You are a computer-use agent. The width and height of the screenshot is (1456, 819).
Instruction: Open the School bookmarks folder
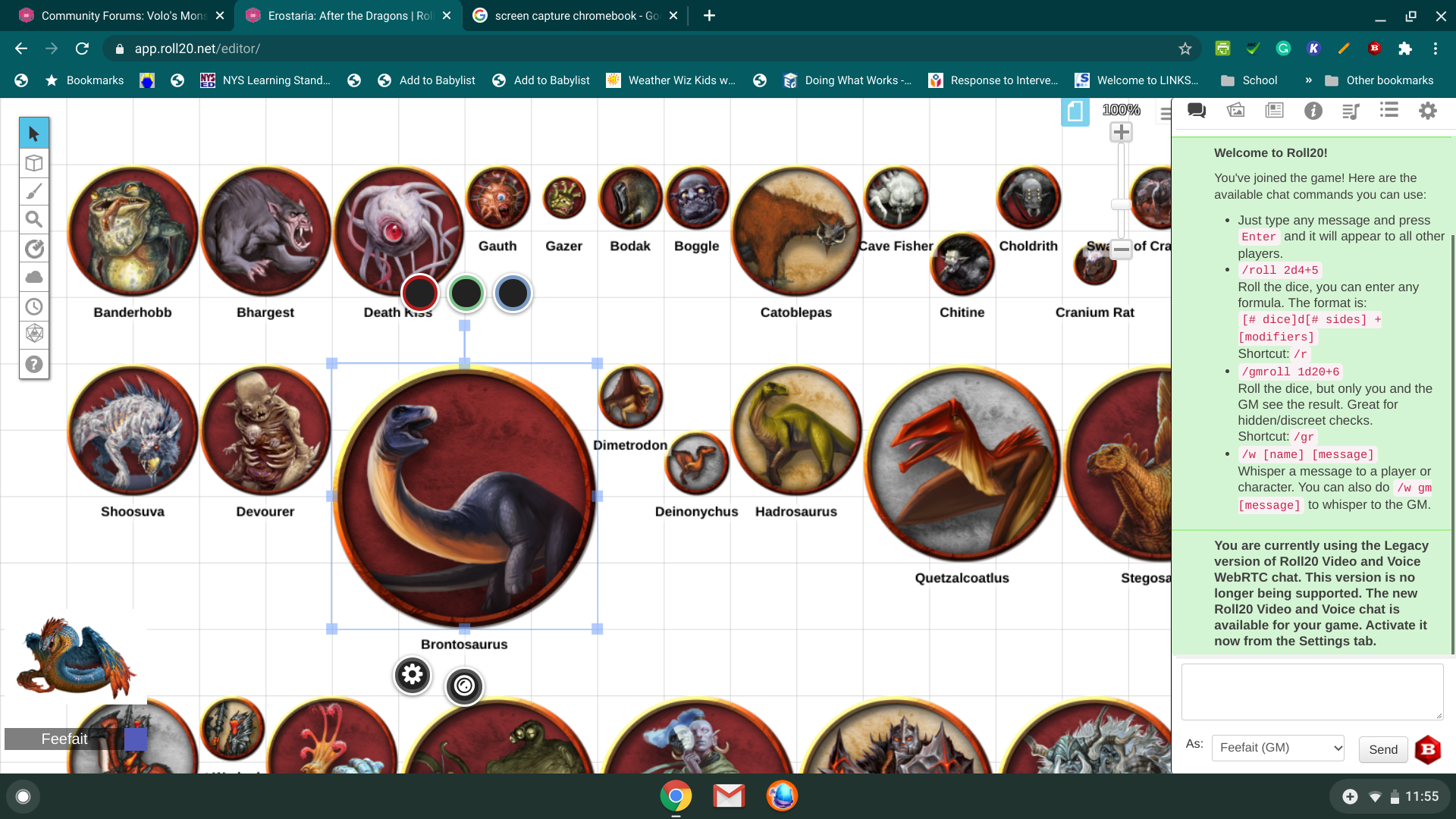(1249, 80)
